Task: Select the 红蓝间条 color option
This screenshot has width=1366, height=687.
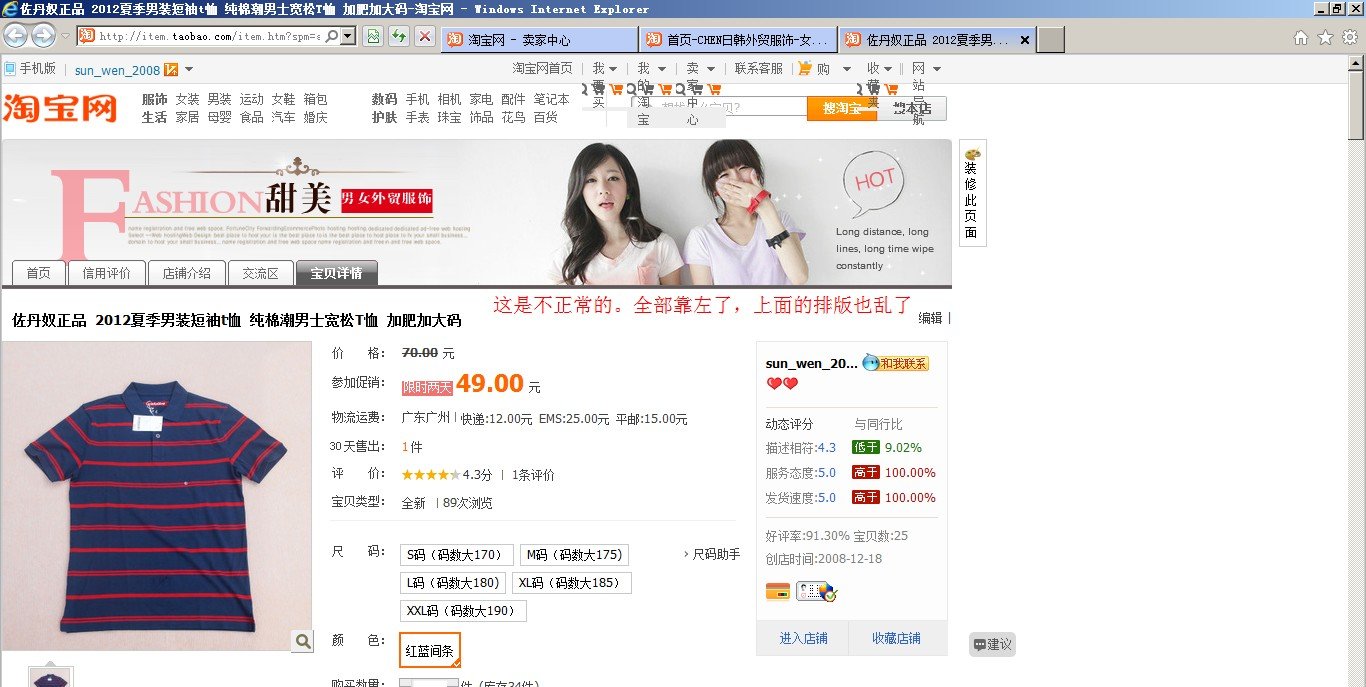Action: point(429,651)
